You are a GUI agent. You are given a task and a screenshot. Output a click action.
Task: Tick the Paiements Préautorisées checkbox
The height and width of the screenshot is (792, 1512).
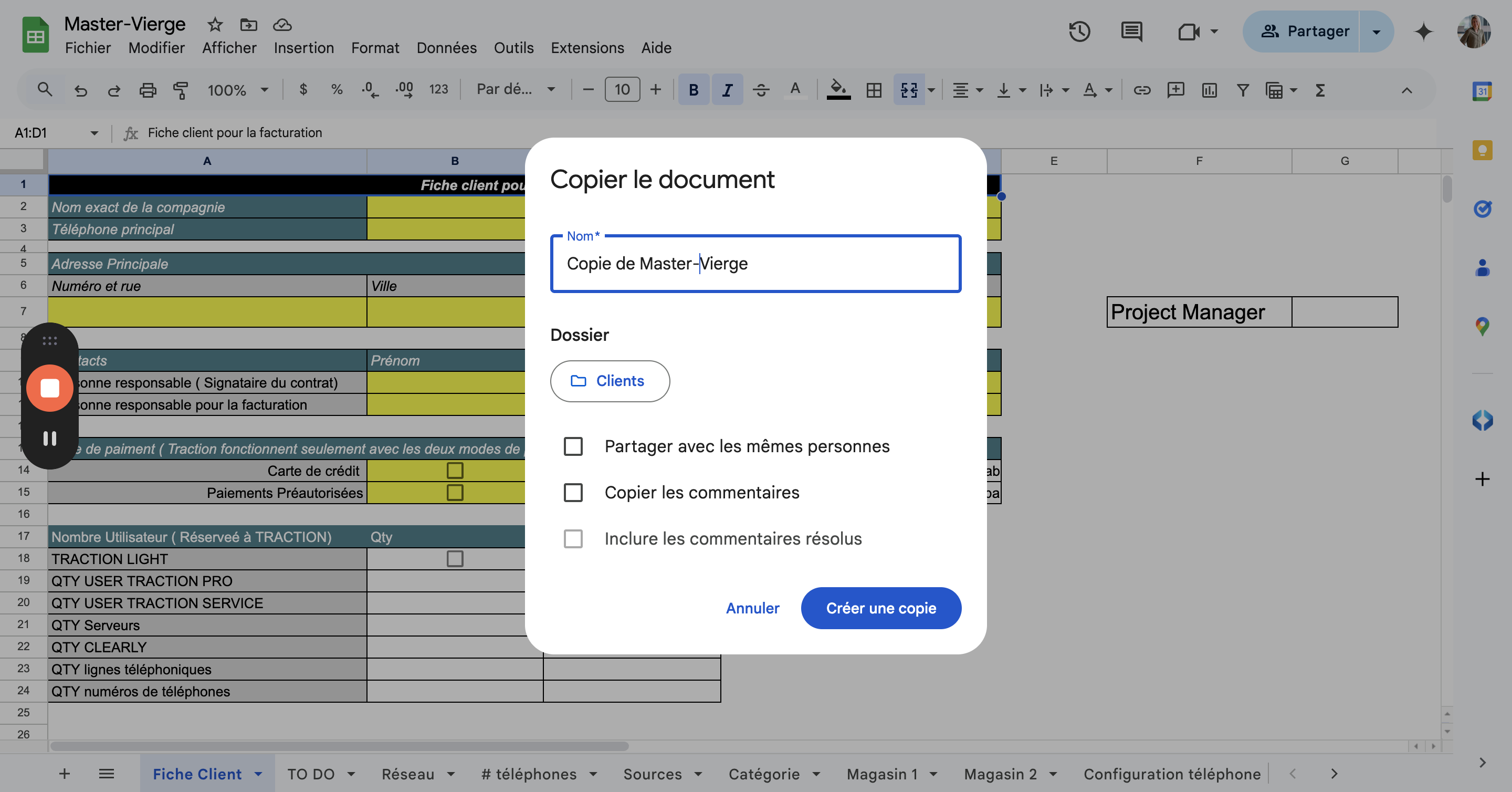click(x=455, y=493)
